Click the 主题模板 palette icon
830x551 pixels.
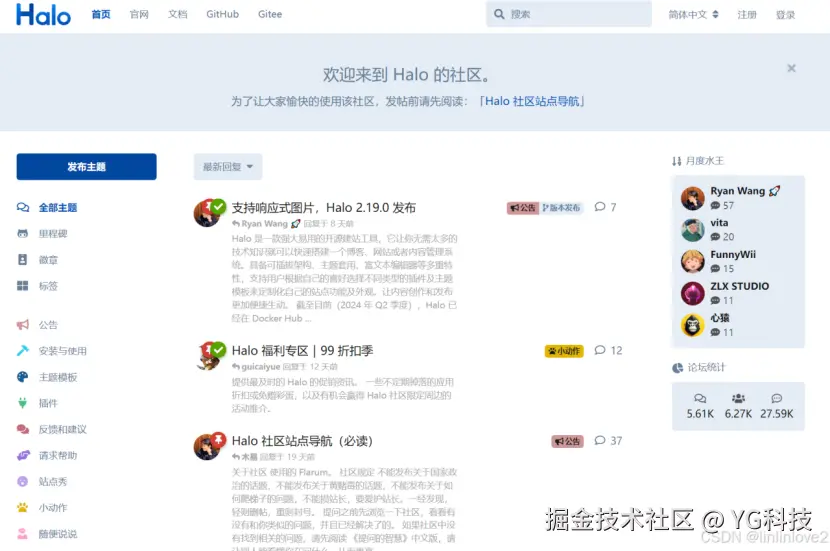pos(23,377)
